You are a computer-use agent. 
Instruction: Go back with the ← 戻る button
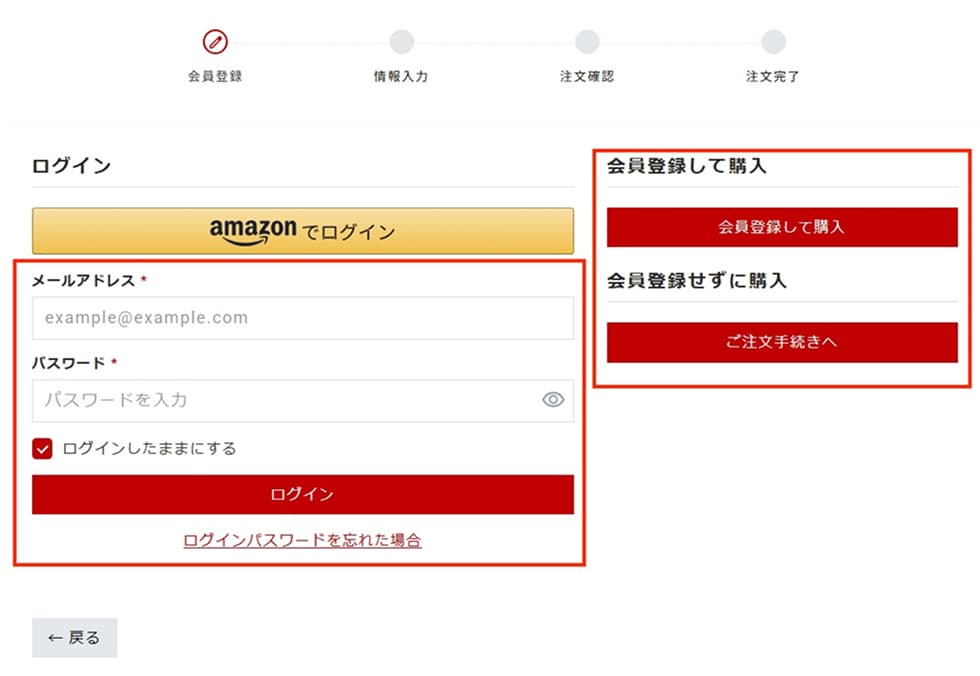[74, 638]
